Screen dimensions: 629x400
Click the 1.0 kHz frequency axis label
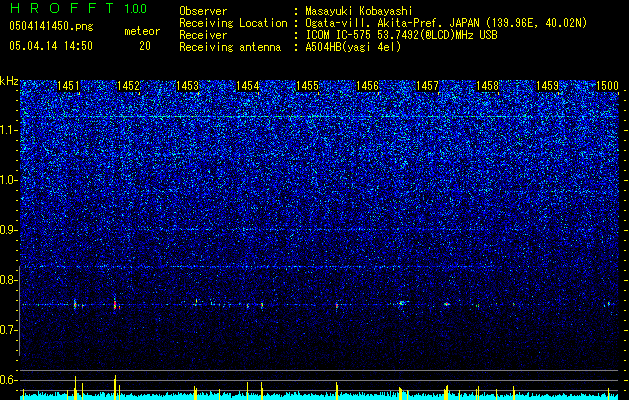(x=9, y=180)
